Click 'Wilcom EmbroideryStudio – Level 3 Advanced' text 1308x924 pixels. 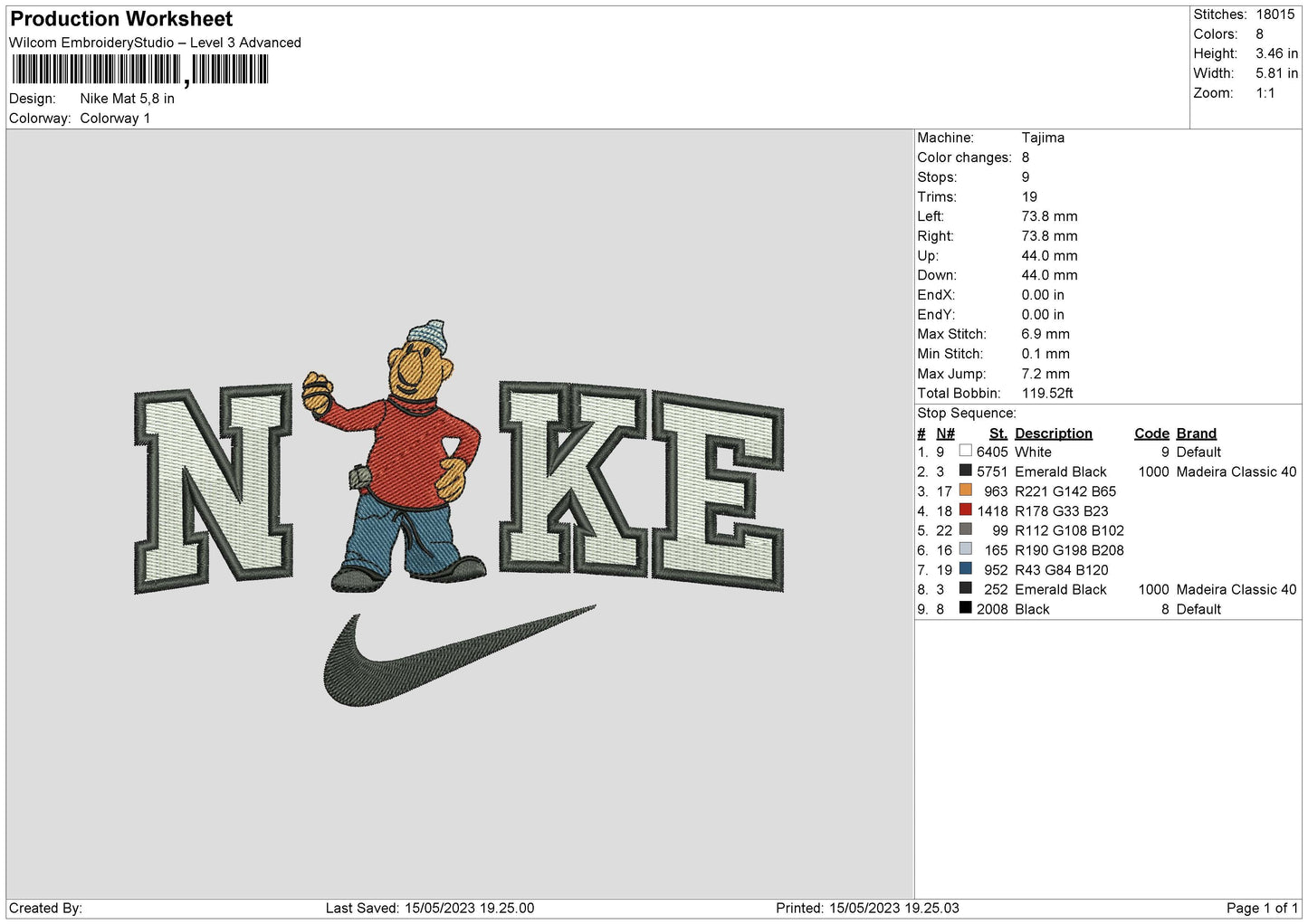[155, 43]
